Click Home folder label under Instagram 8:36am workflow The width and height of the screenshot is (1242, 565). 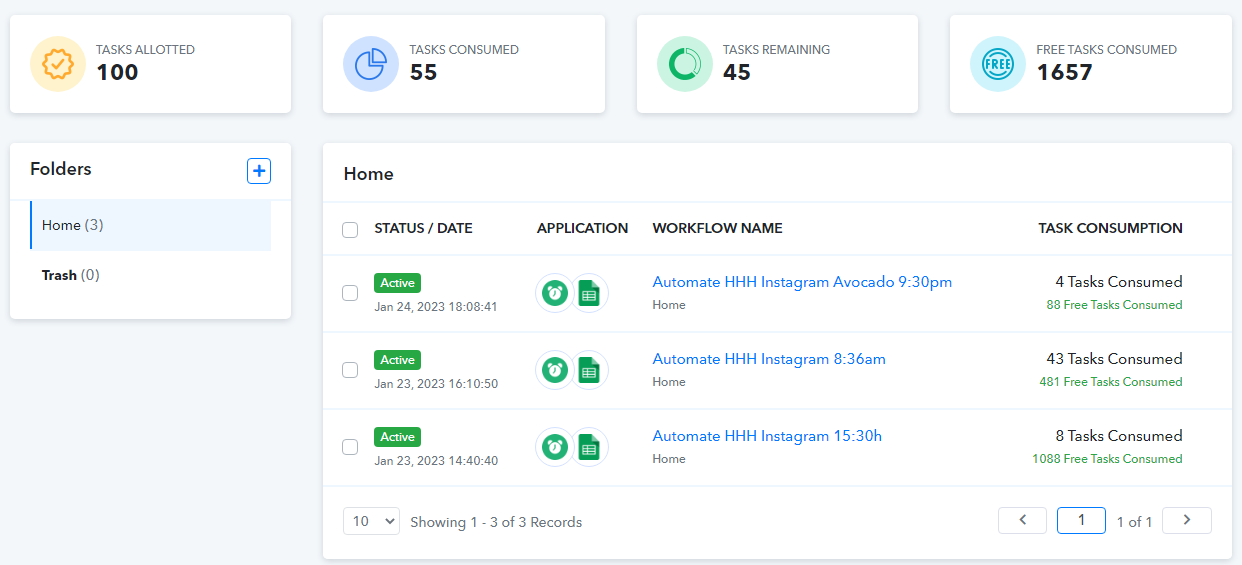coord(669,382)
